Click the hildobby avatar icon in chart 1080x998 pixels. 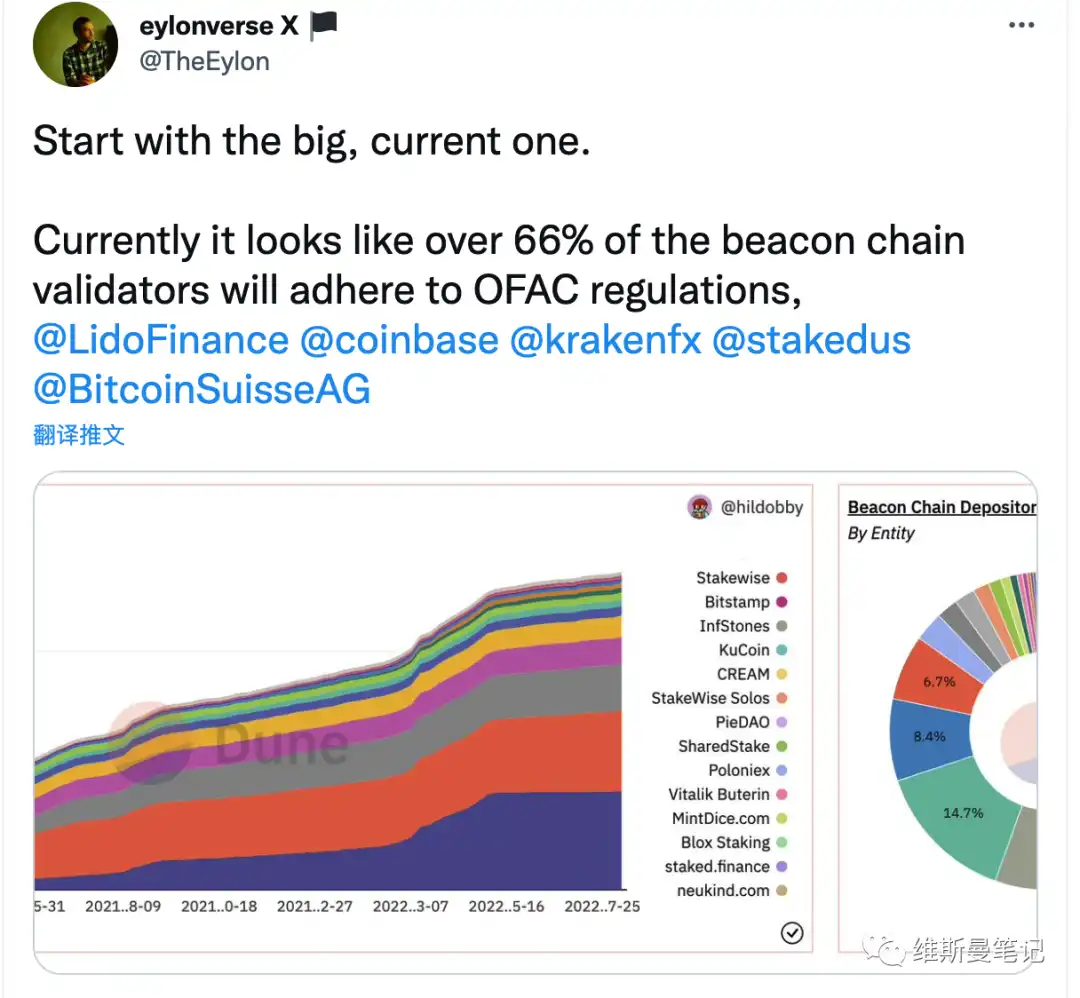[x=699, y=507]
